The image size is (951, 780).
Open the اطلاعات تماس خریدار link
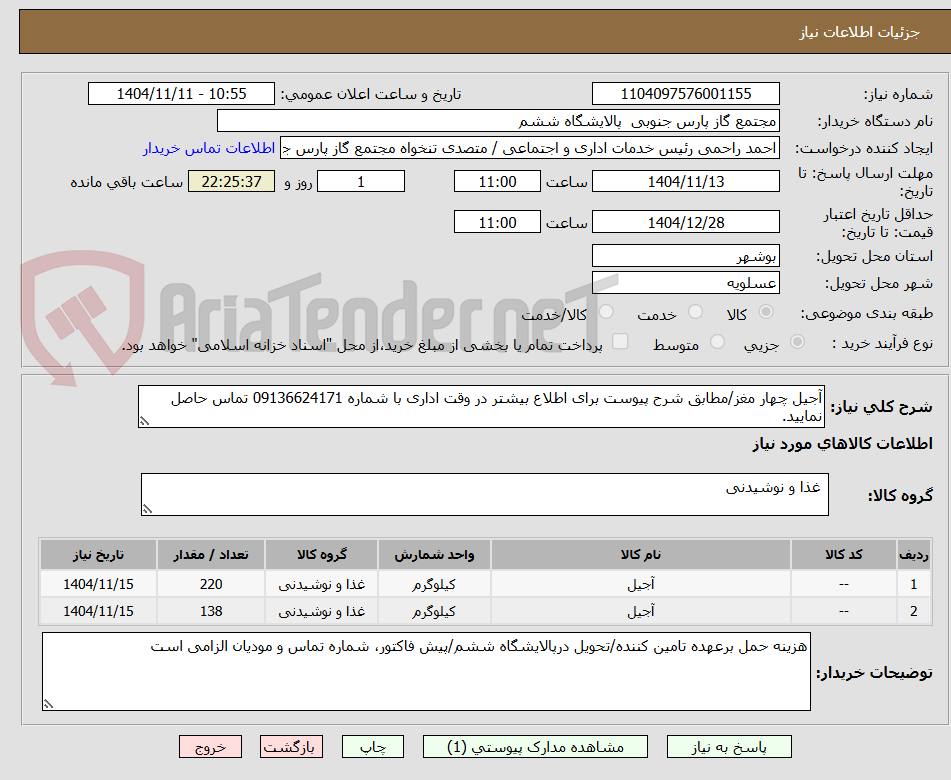click(209, 148)
